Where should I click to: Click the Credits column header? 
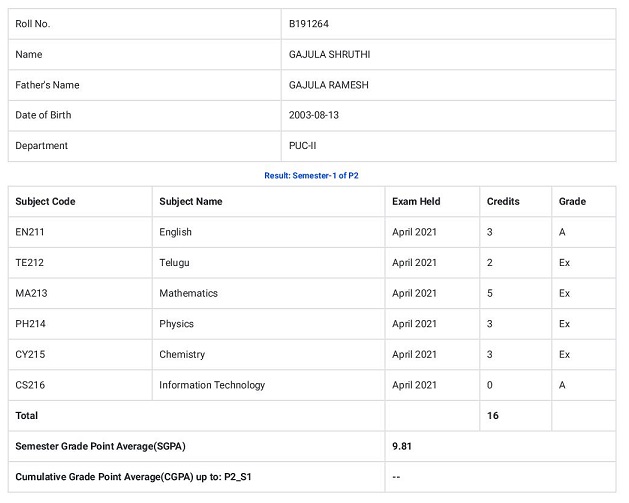pyautogui.click(x=503, y=202)
